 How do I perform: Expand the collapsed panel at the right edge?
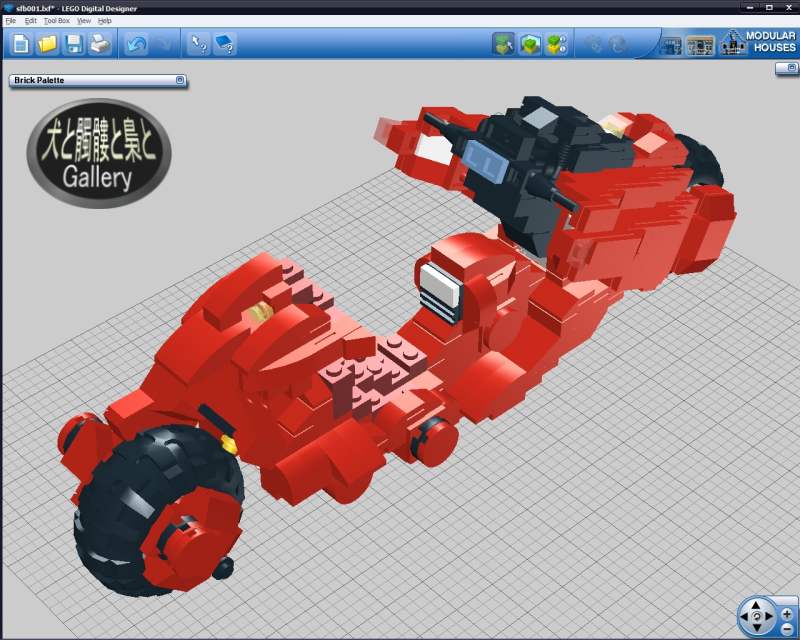[x=791, y=67]
